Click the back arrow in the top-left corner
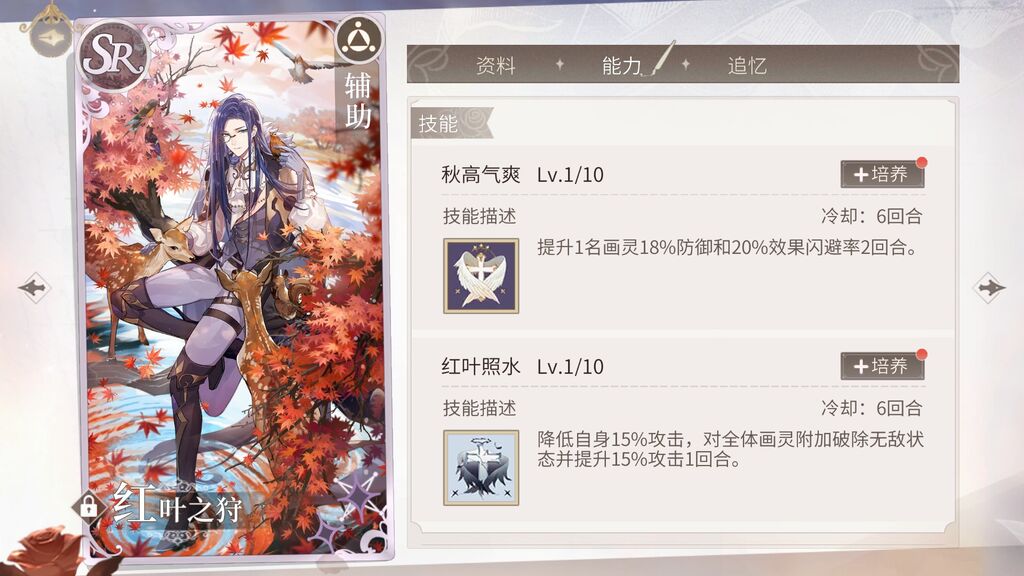 pyautogui.click(x=50, y=37)
